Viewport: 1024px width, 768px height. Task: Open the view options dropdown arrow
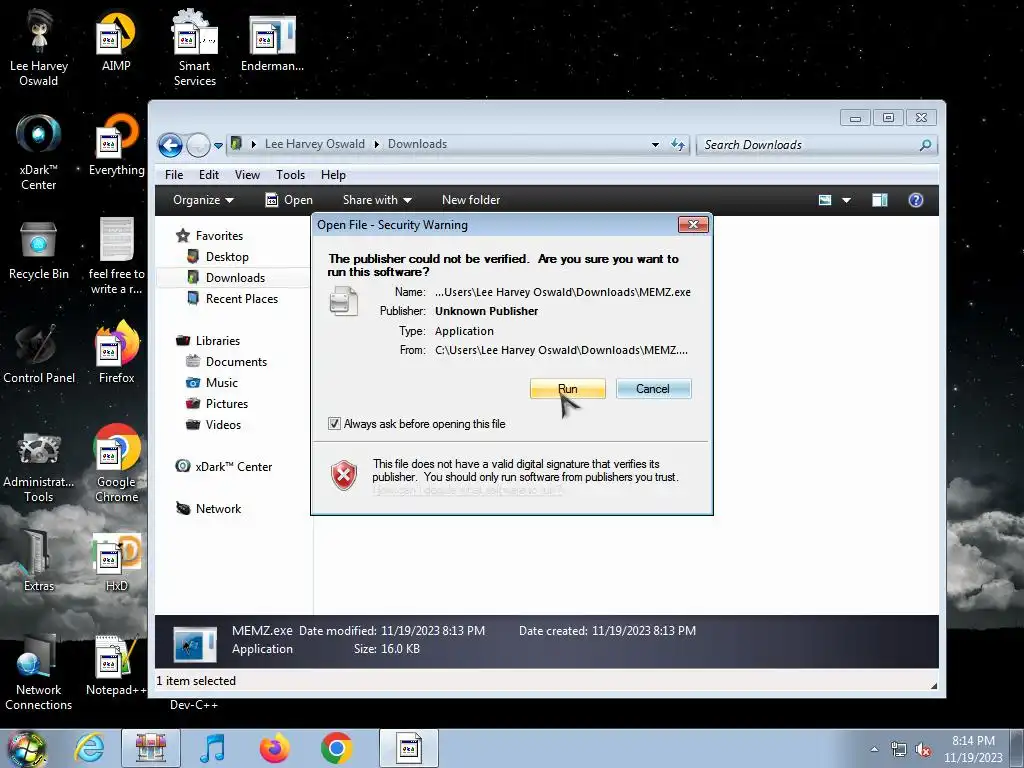pyautogui.click(x=846, y=200)
